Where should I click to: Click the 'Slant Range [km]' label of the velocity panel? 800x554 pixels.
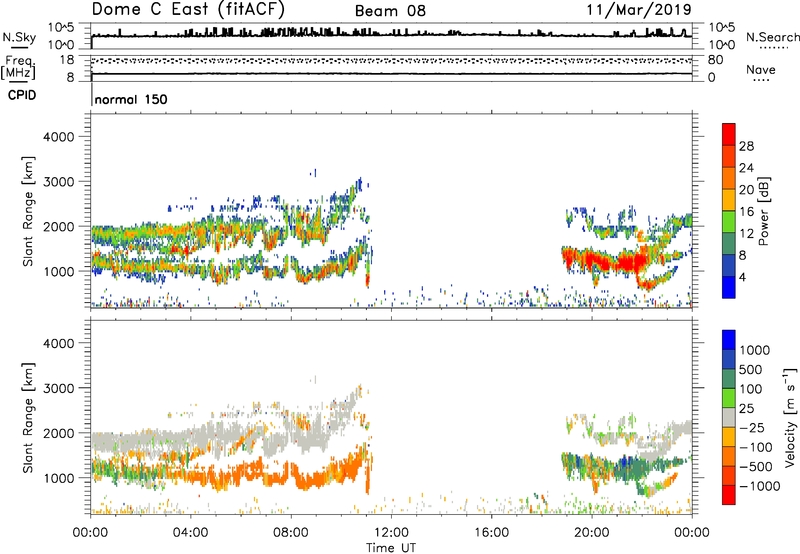click(28, 417)
